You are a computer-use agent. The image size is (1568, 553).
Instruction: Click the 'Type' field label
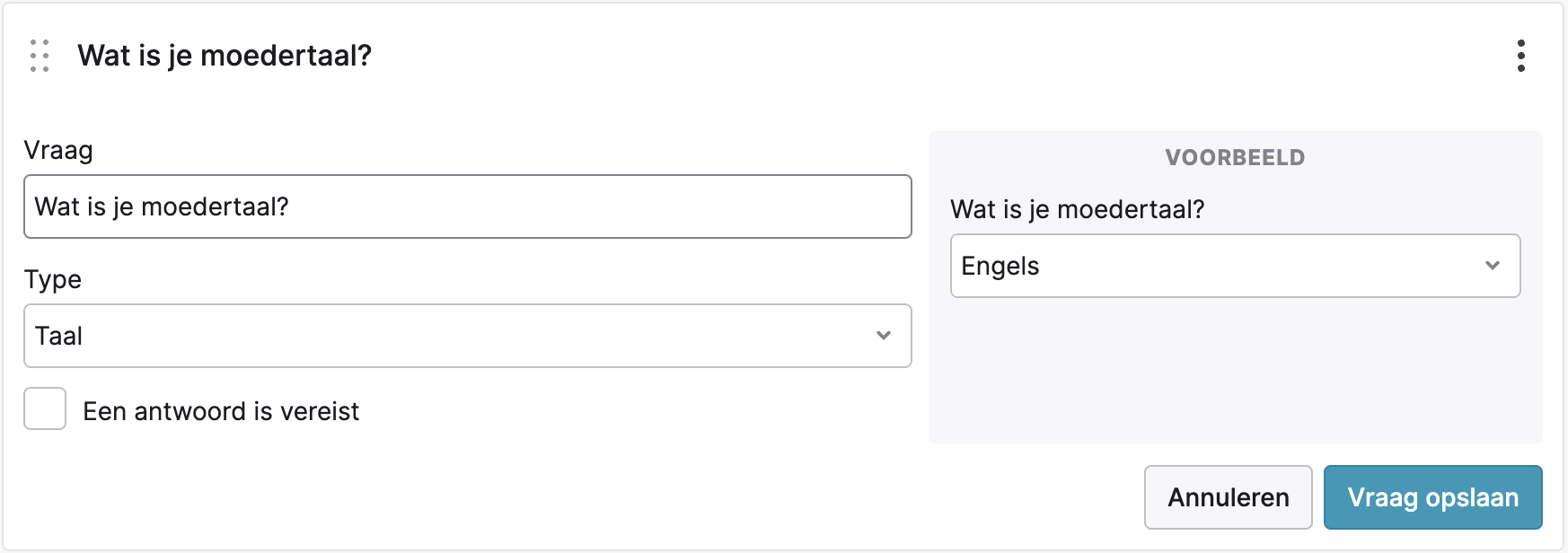[53, 279]
